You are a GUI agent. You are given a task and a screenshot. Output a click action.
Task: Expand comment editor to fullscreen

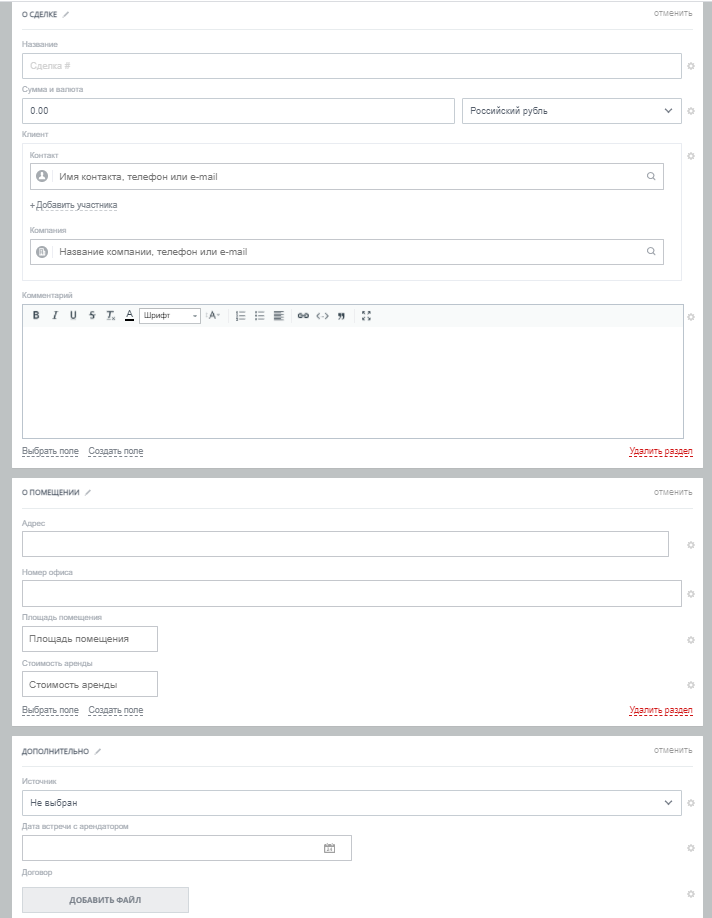click(366, 316)
